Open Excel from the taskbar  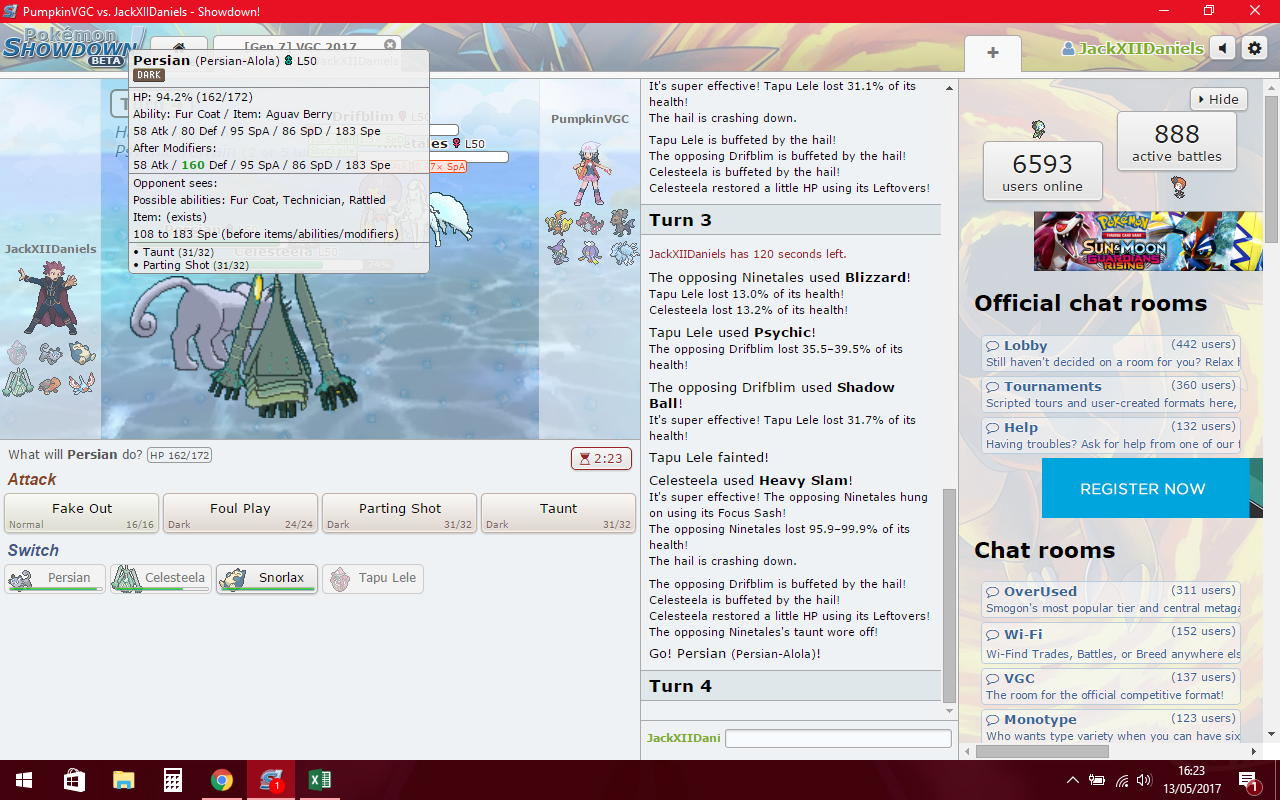[x=320, y=780]
